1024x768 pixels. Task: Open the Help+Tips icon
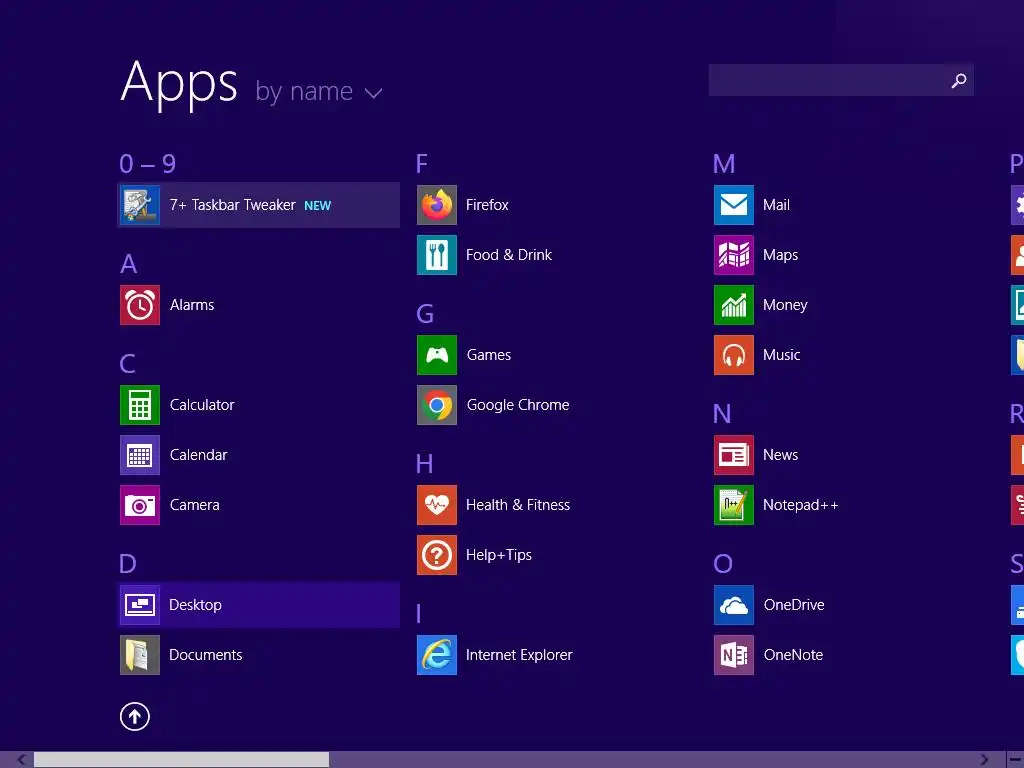437,555
